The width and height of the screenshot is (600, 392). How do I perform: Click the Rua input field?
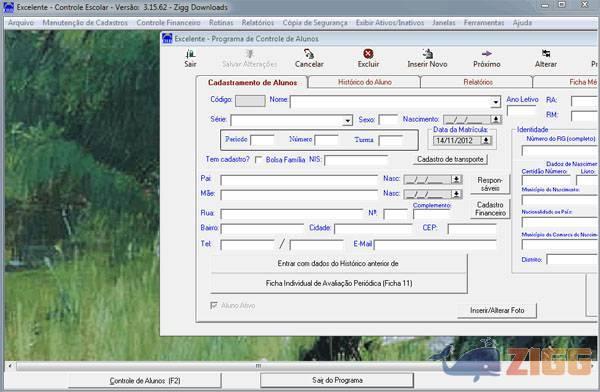coord(292,214)
